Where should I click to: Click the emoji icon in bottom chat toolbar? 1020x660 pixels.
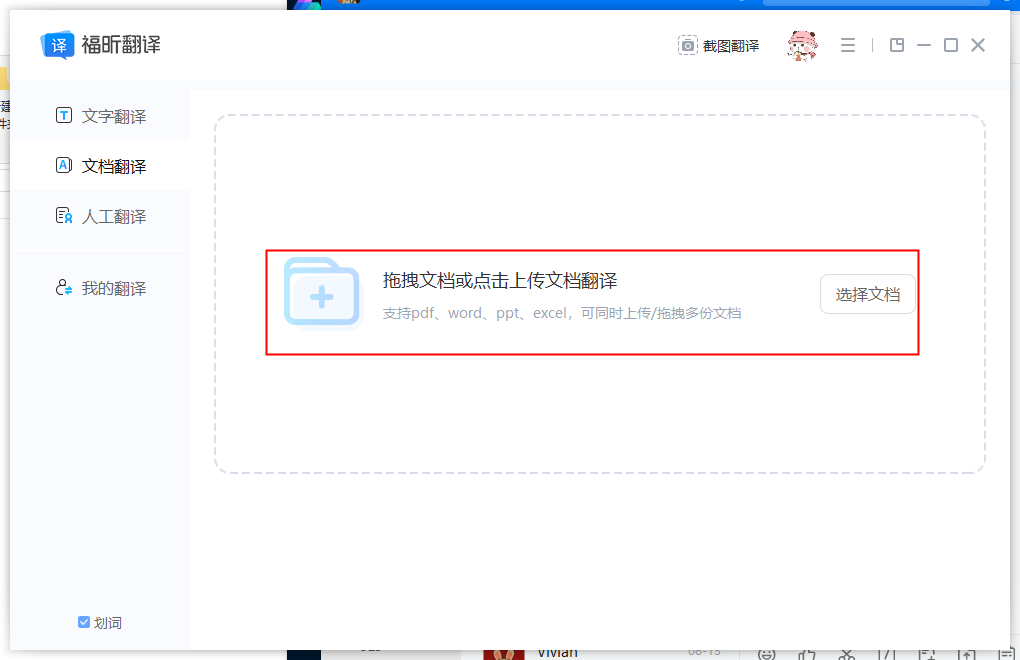[766, 655]
